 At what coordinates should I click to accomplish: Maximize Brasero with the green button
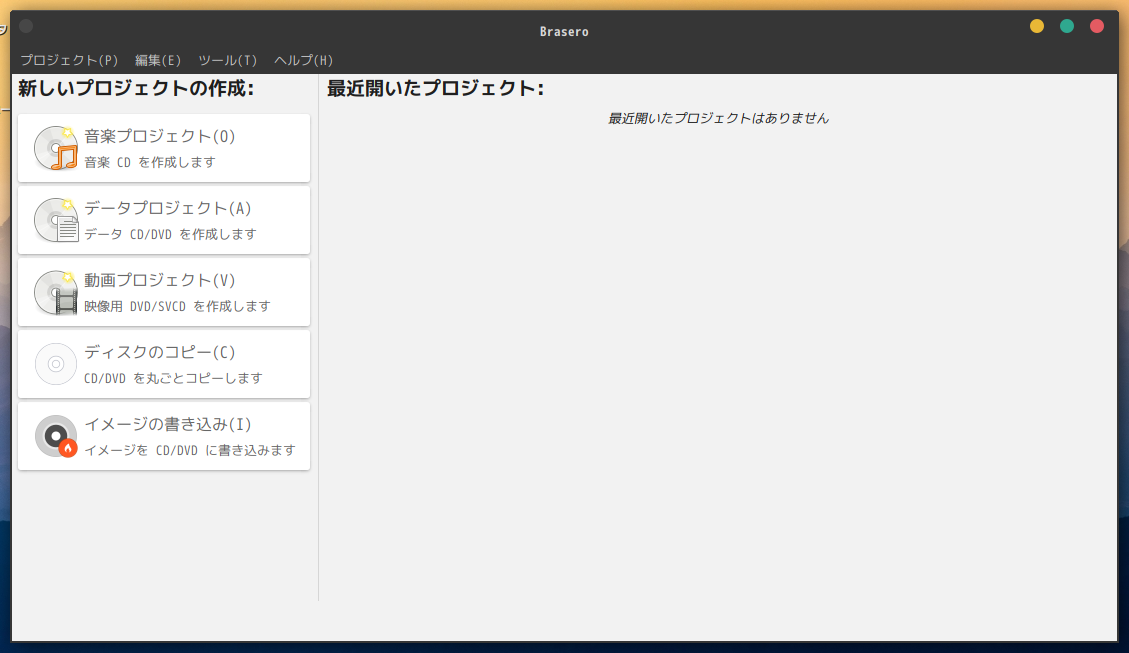(1067, 27)
